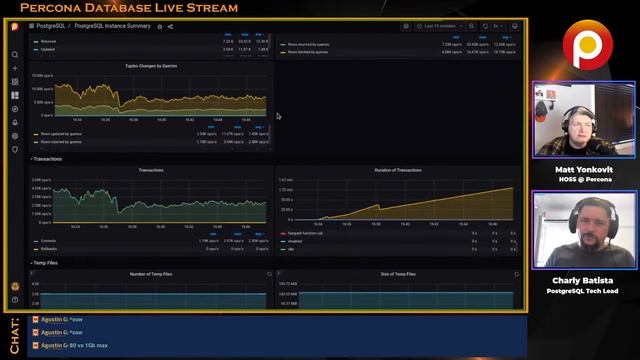Click the PMM menu icon left of time picker
Image resolution: width=640 pixels, height=360 pixels.
406,26
